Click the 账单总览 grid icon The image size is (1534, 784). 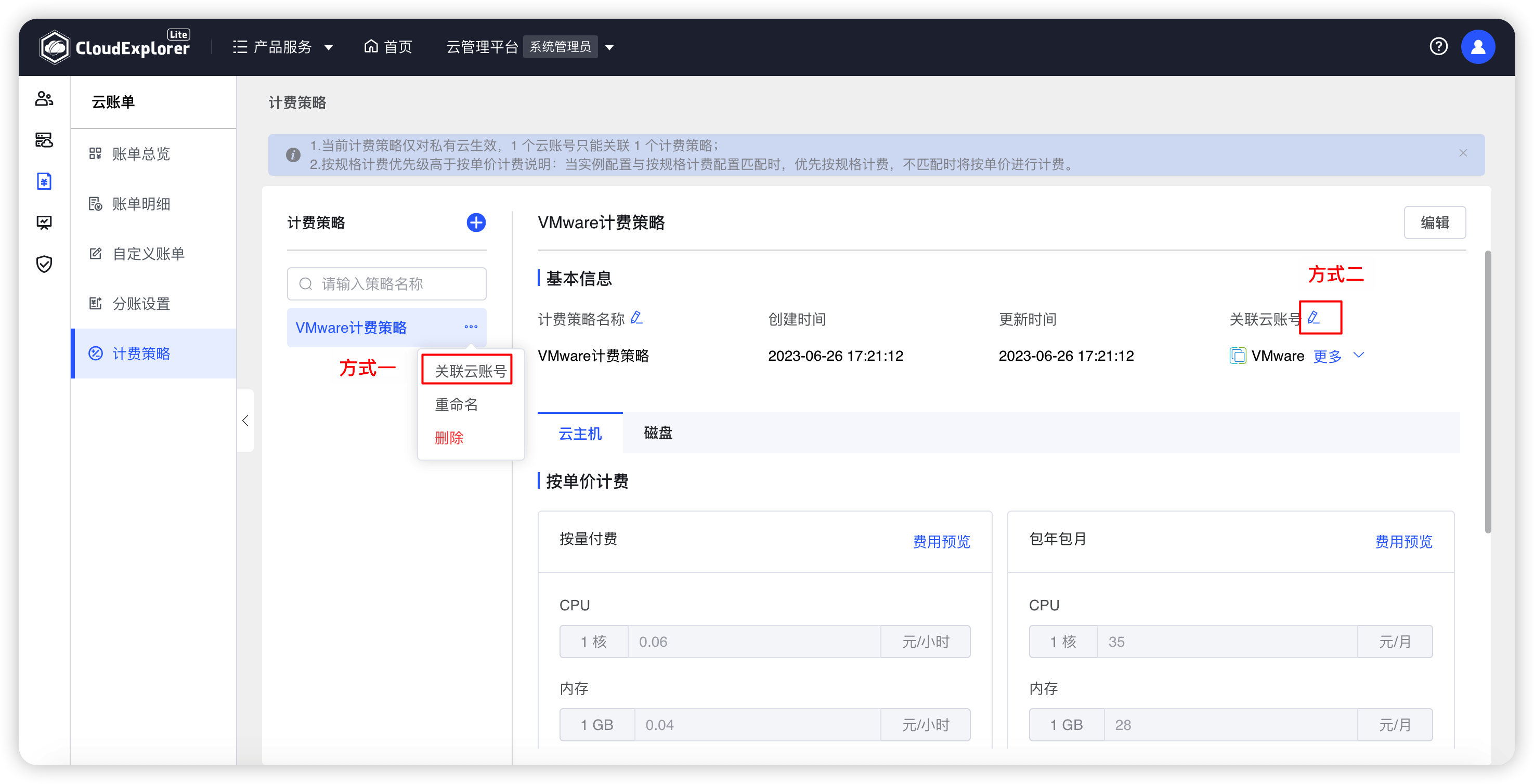pos(95,153)
